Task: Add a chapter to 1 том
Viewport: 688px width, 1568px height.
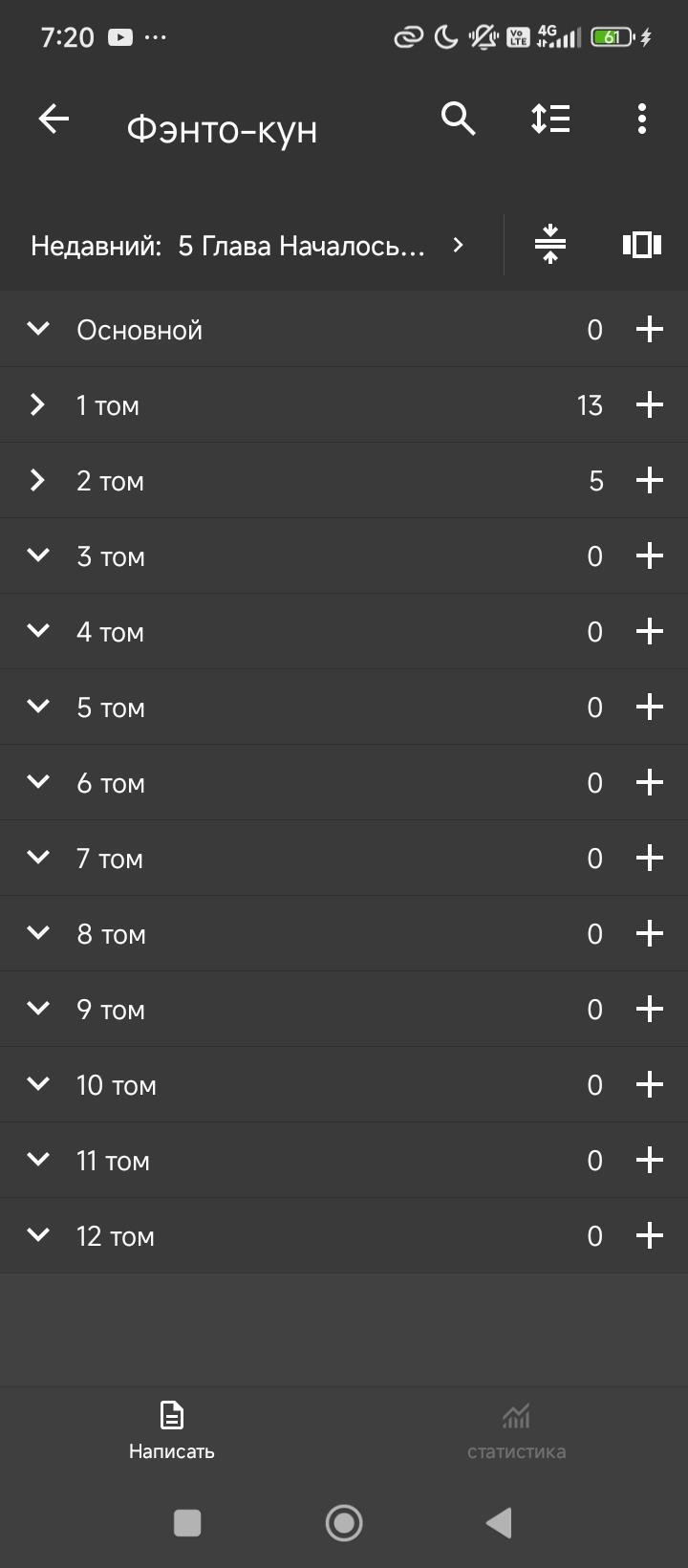Action: click(x=650, y=404)
